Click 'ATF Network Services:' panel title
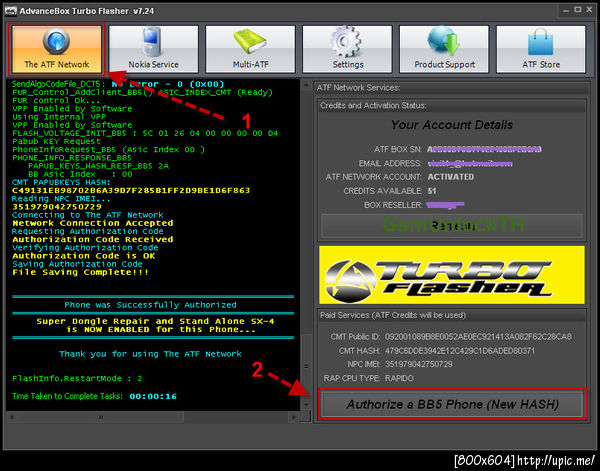 358,88
